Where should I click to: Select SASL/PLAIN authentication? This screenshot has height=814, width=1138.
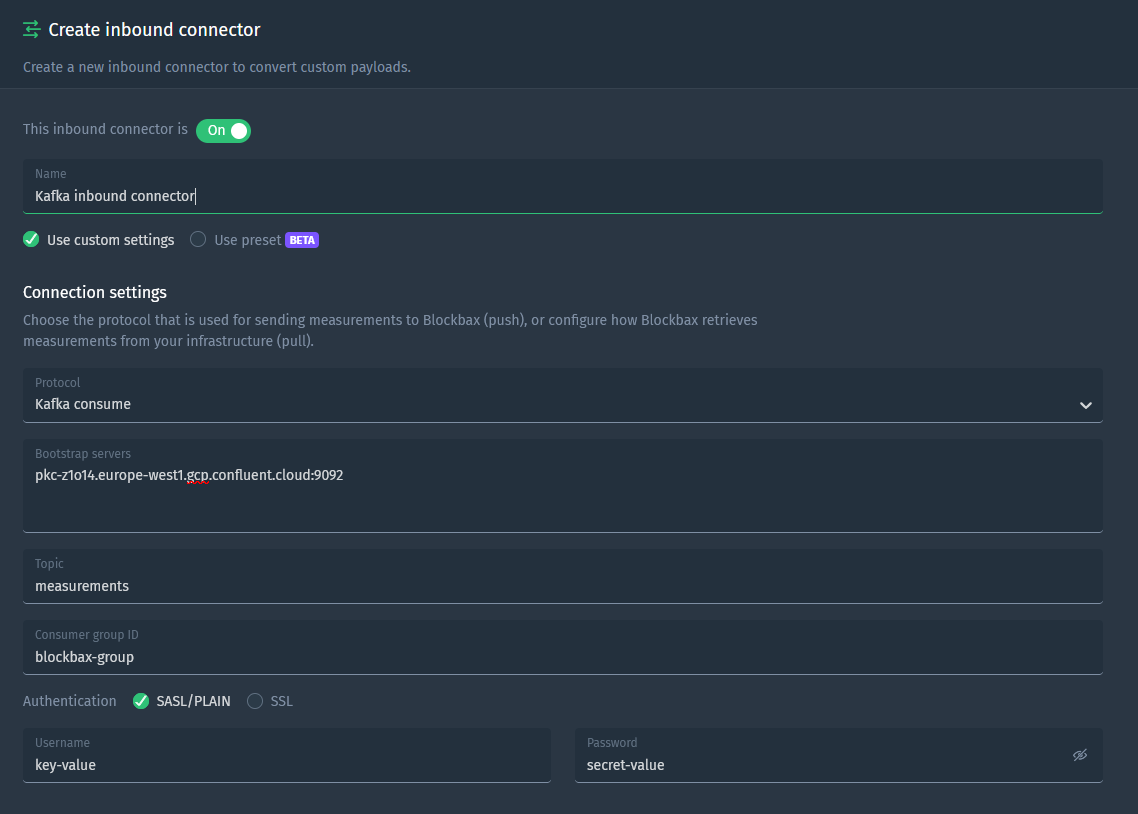181,701
